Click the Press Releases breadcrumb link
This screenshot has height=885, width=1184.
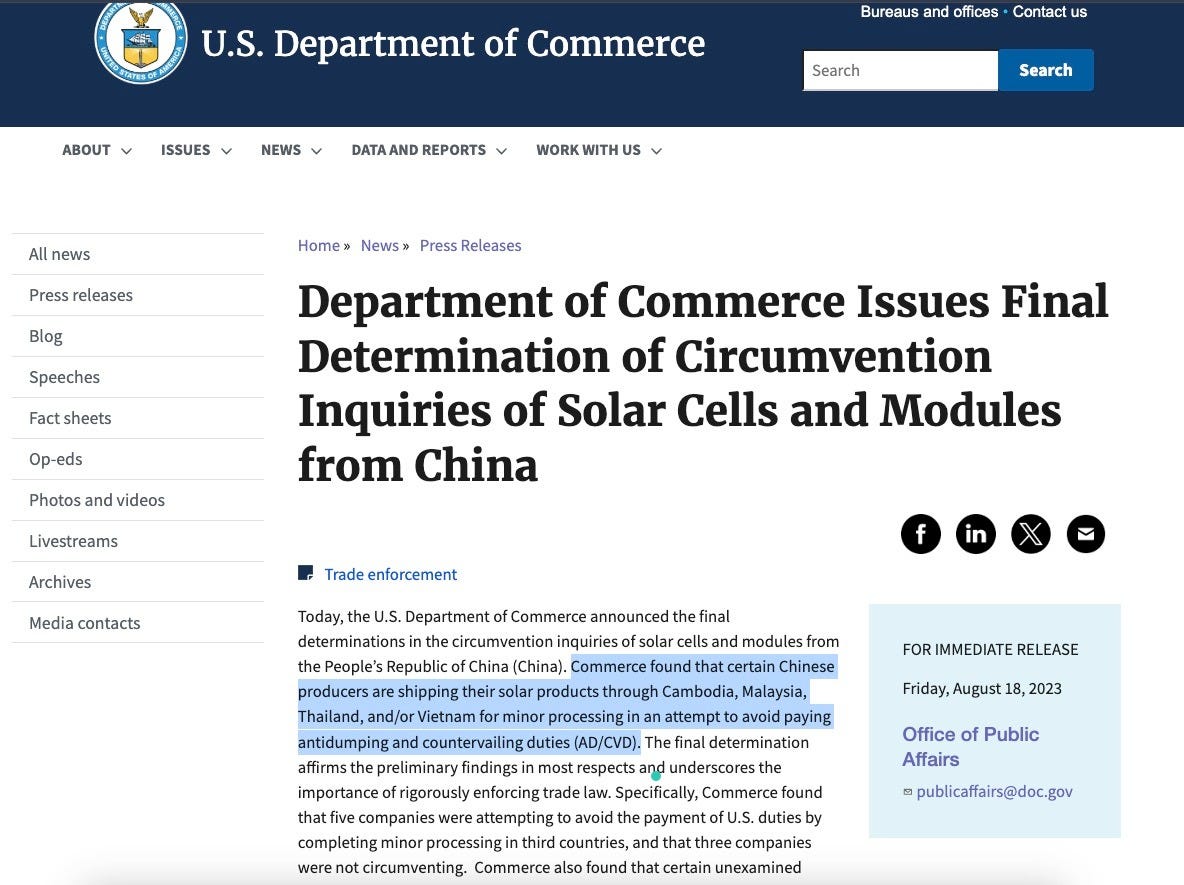(470, 245)
